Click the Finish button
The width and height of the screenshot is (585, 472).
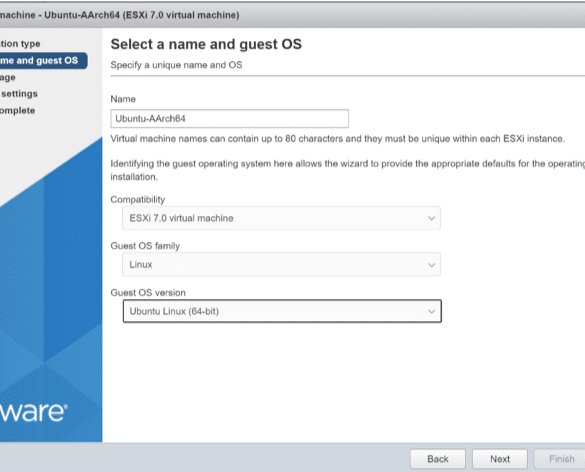[x=560, y=459]
